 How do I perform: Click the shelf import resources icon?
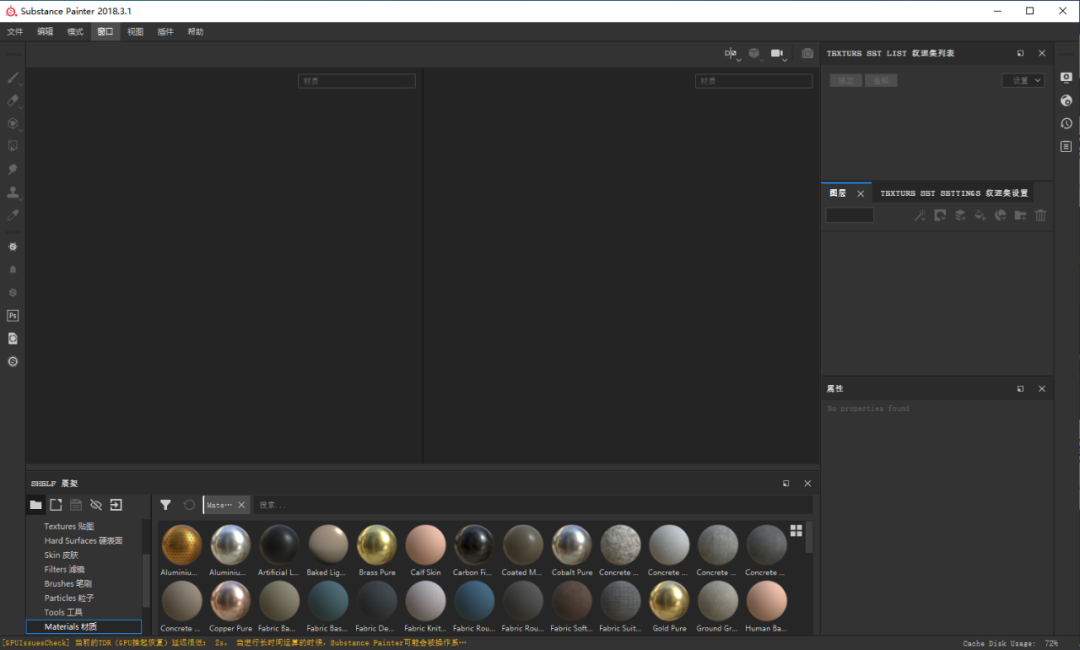pos(116,505)
